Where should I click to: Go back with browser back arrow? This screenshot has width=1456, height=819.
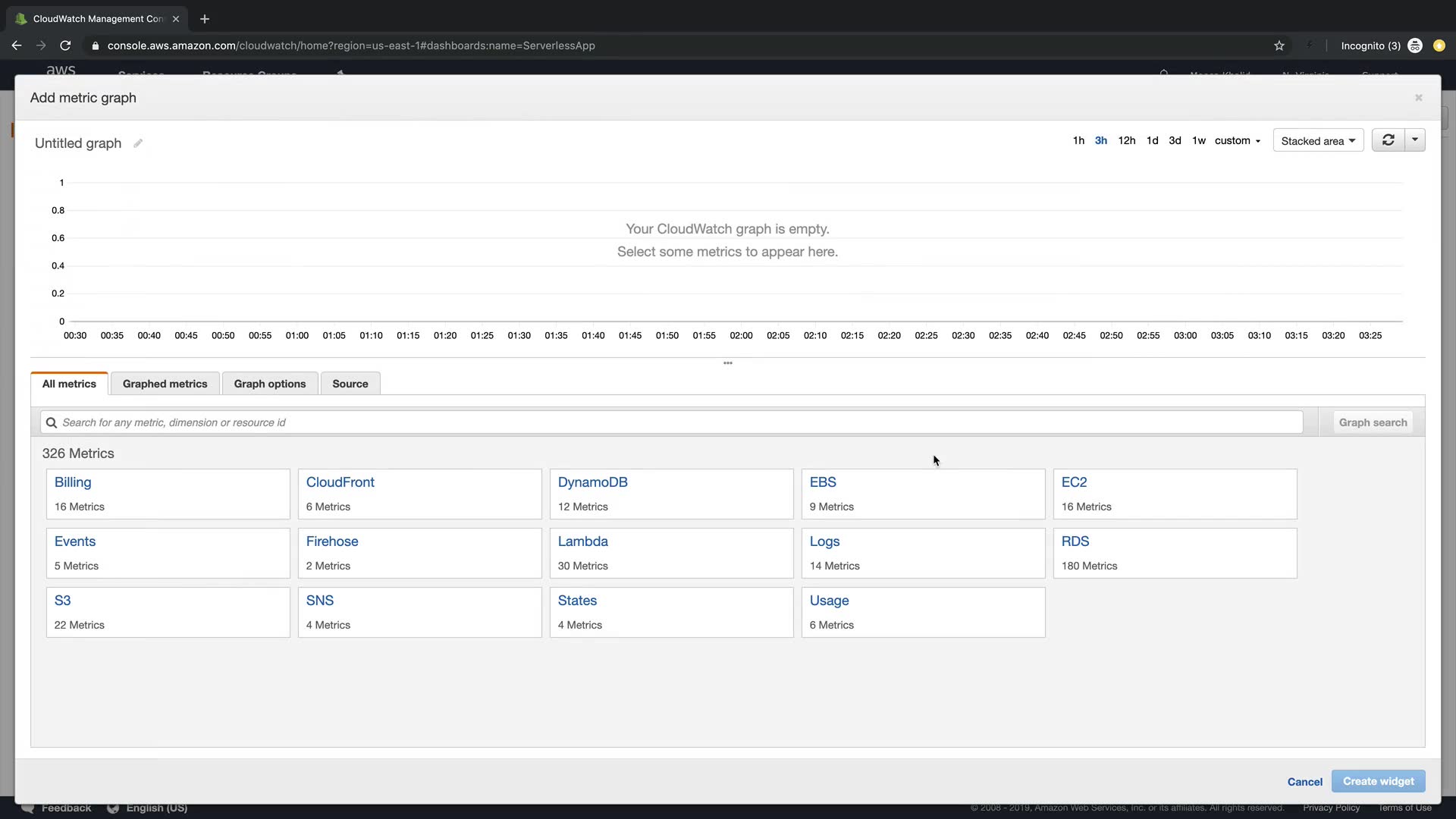coord(17,45)
